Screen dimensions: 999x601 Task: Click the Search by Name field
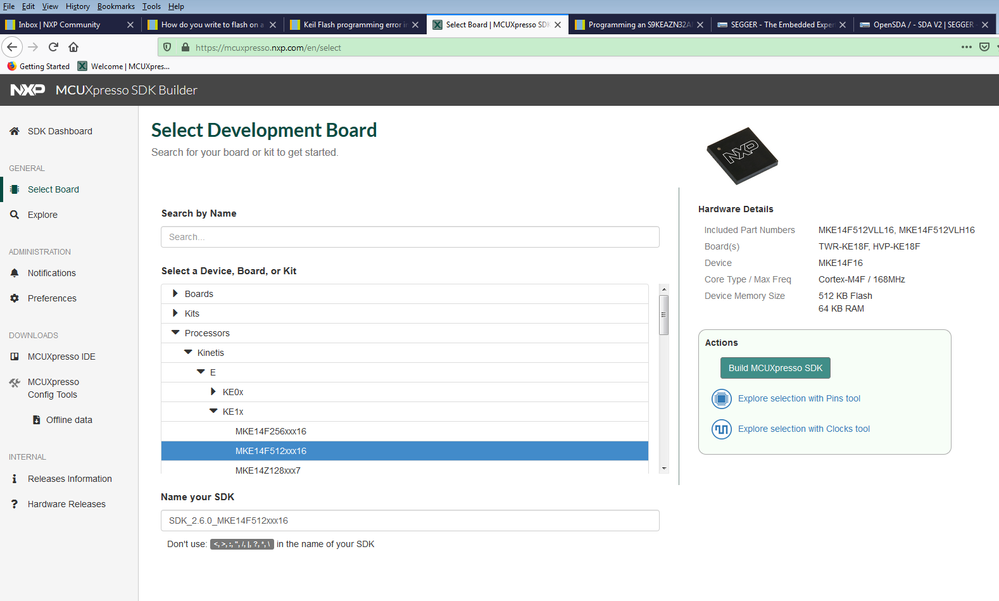click(410, 237)
